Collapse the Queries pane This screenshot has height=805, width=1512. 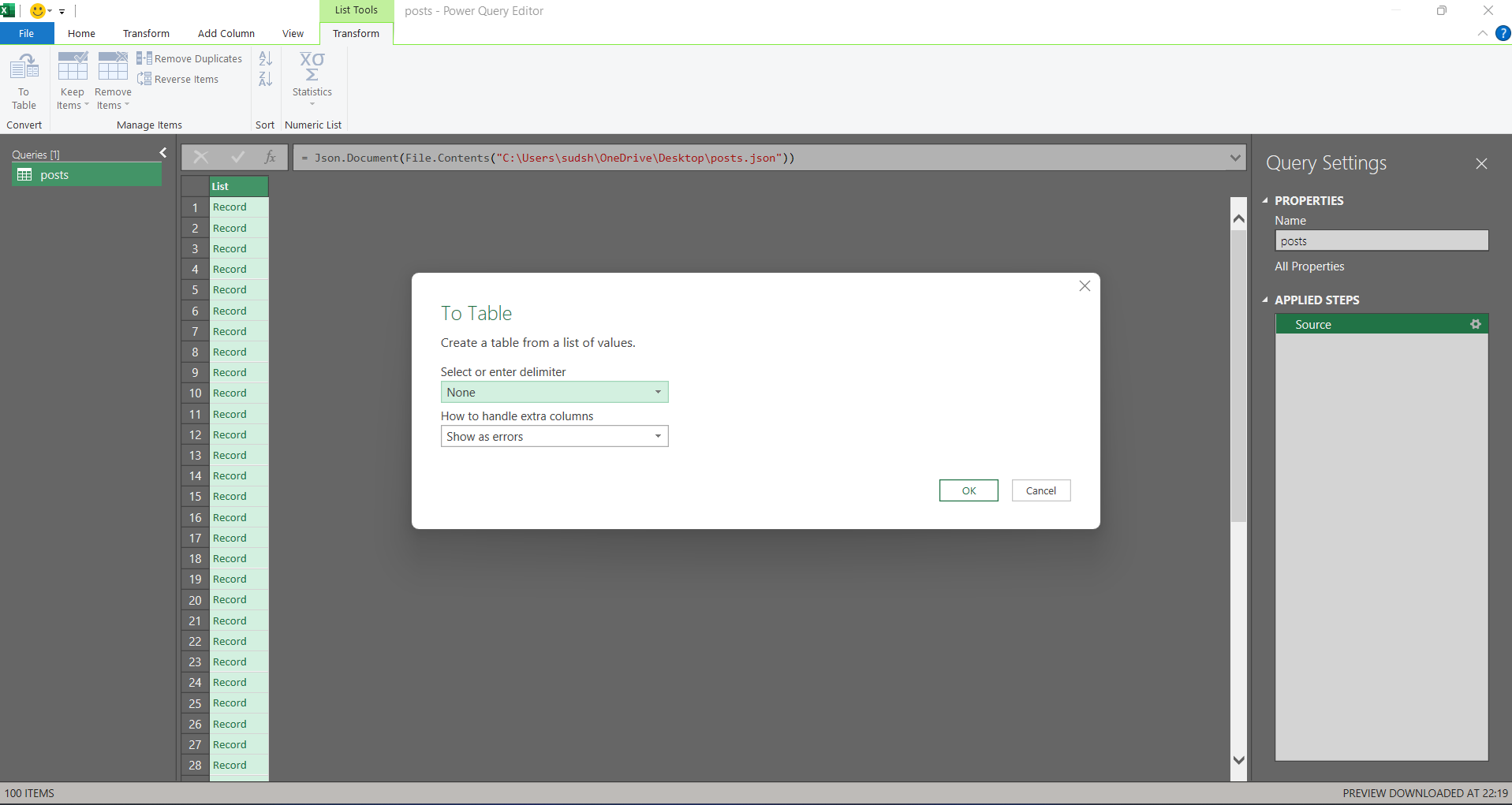162,152
